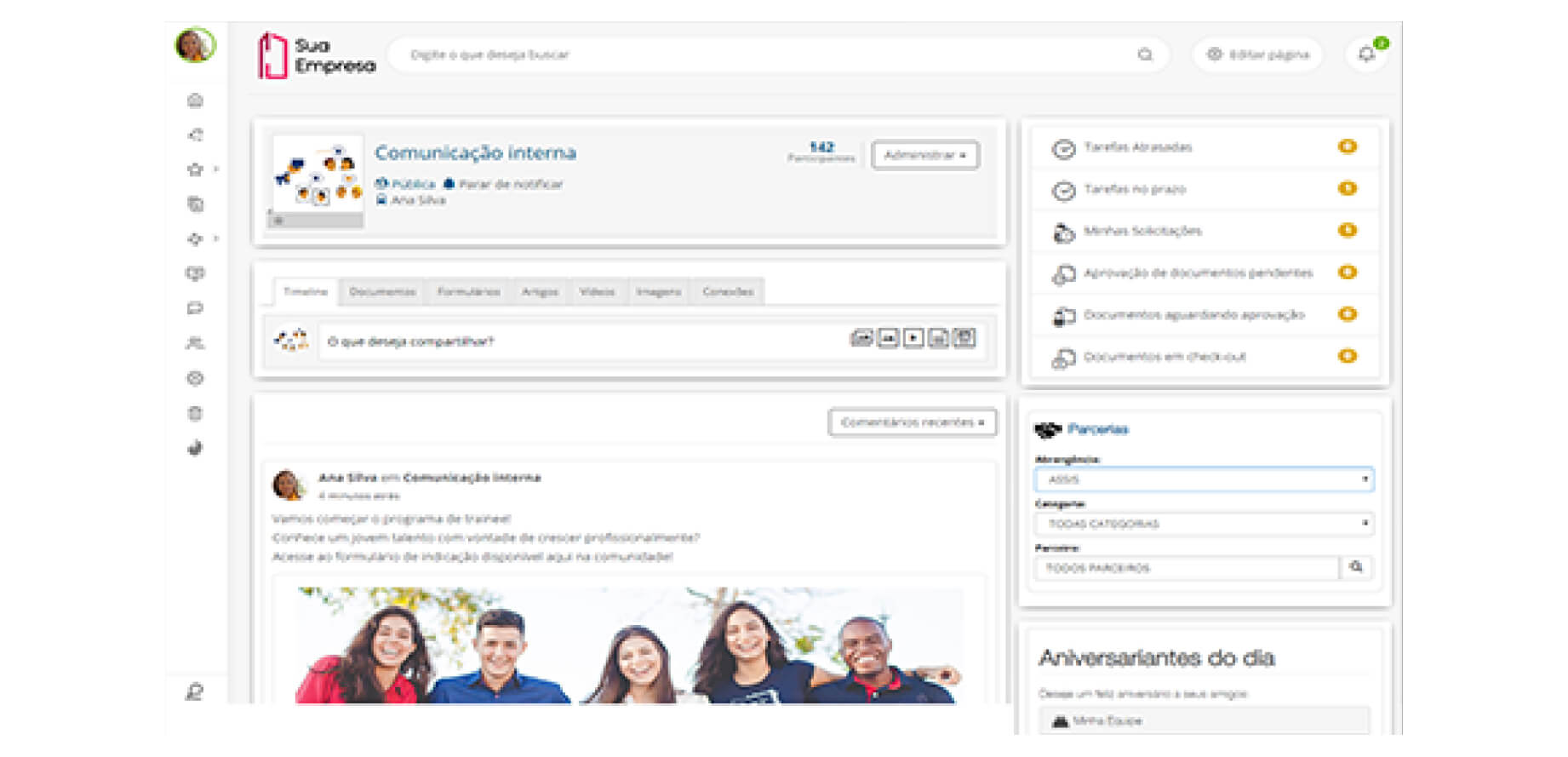The image size is (1568, 757).
Task: Click the home icon in left sidebar
Action: point(195,100)
